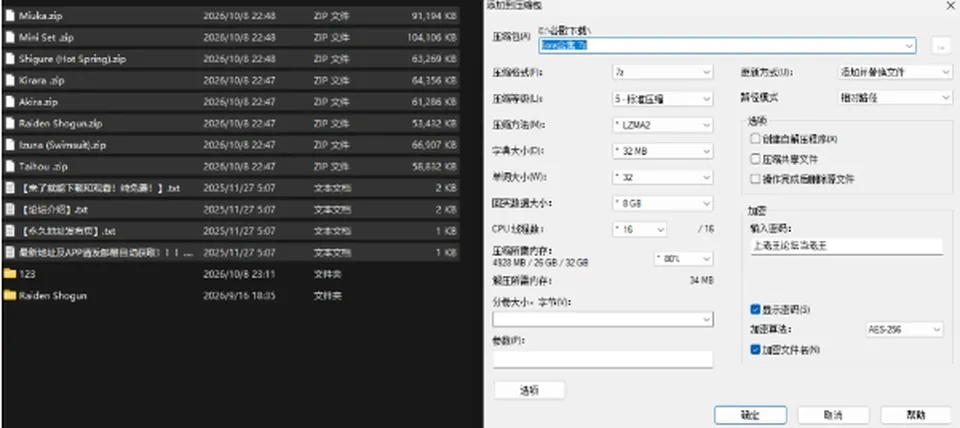Expand the solid block size dropdown showing 8 GB
The height and width of the screenshot is (428, 960).
tap(662, 203)
